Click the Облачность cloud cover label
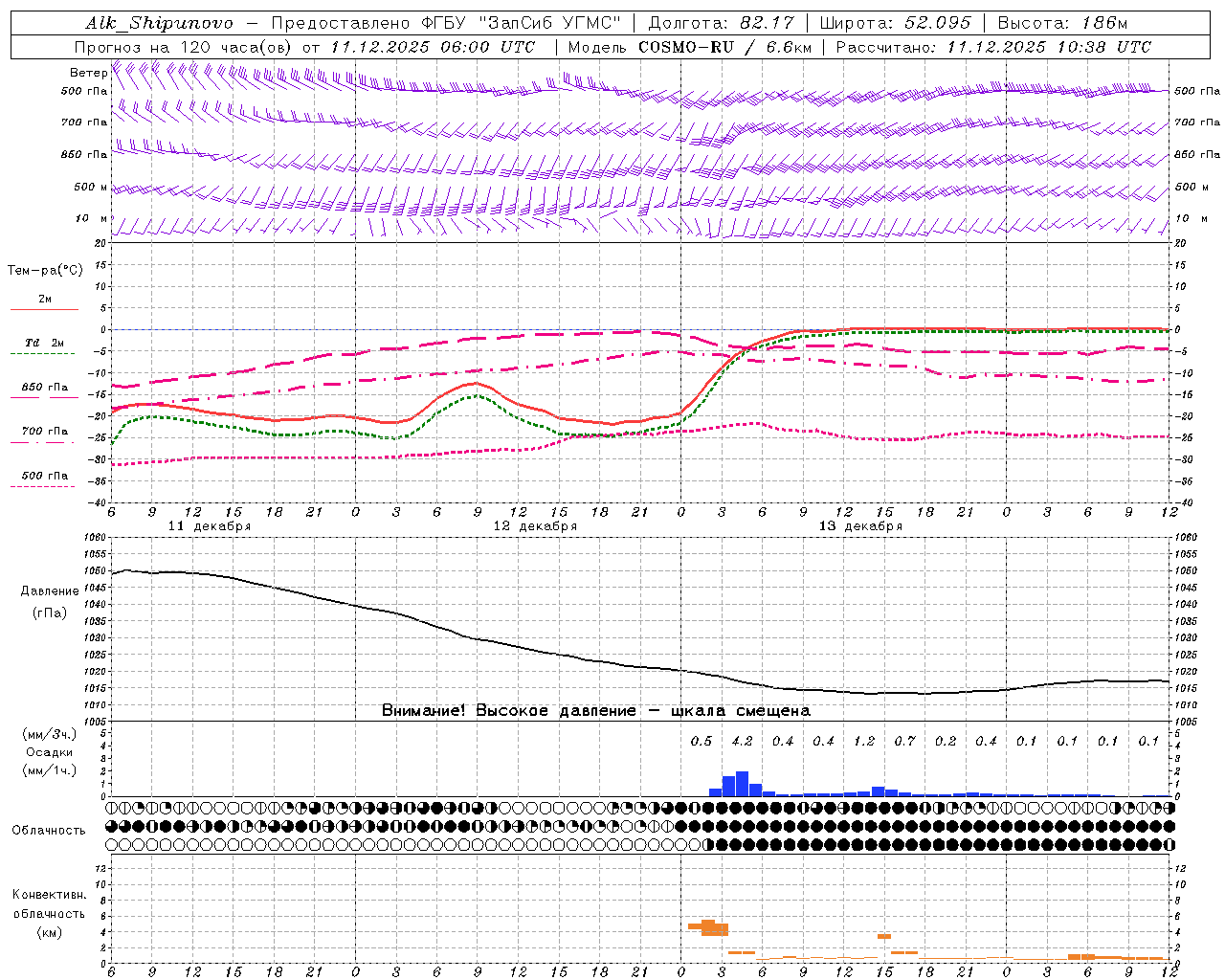Image resolution: width=1225 pixels, height=980 pixels. point(49,831)
